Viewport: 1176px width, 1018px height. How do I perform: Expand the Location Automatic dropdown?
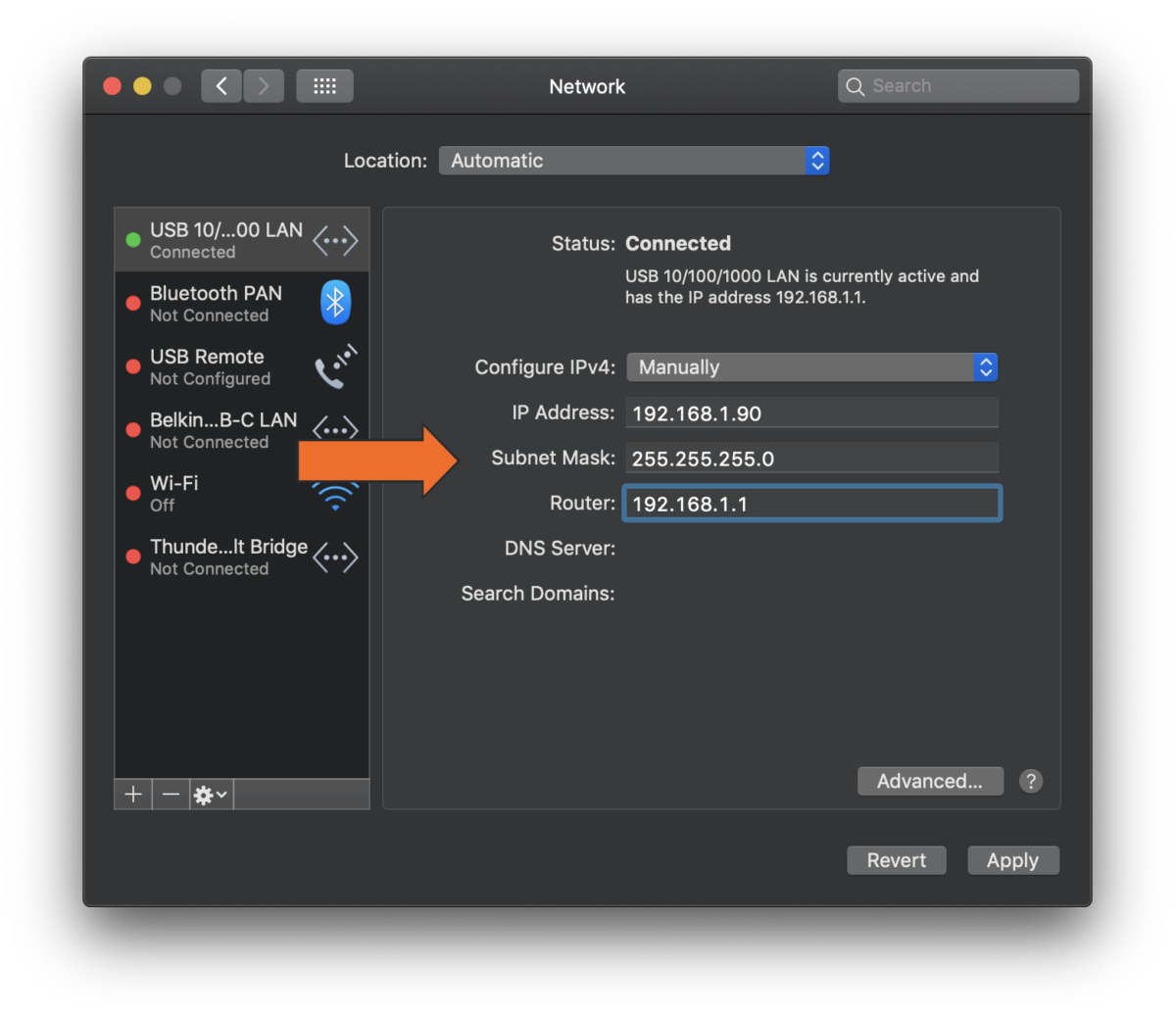point(633,161)
